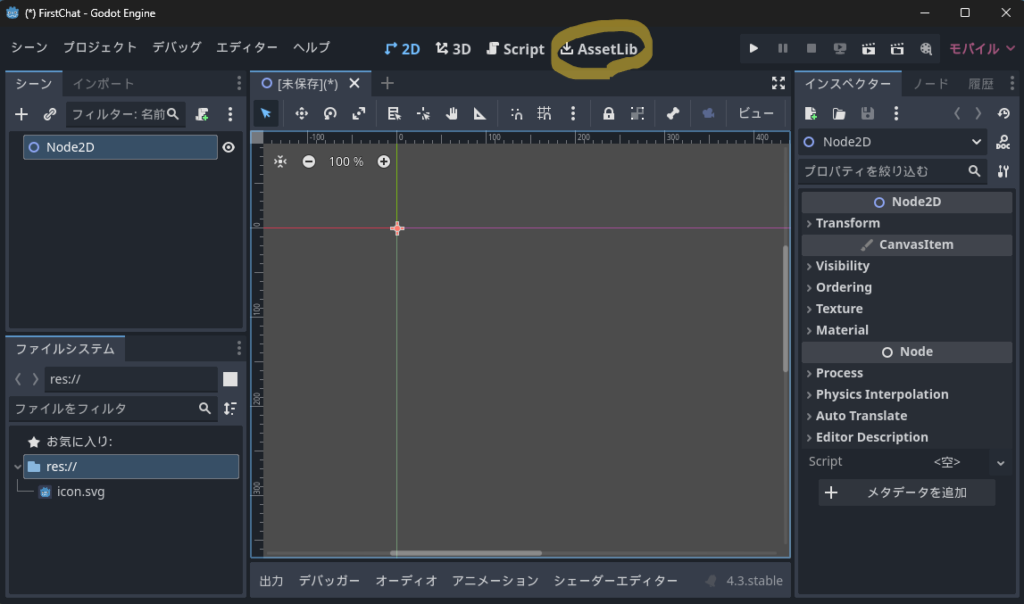Viewport: 1024px width, 604px height.
Task: Switch to the 3D workspace
Action: (453, 49)
